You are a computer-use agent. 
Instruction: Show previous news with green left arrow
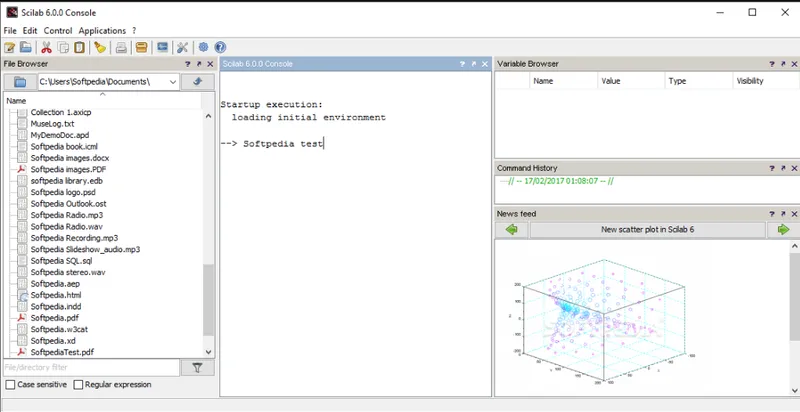coord(512,230)
